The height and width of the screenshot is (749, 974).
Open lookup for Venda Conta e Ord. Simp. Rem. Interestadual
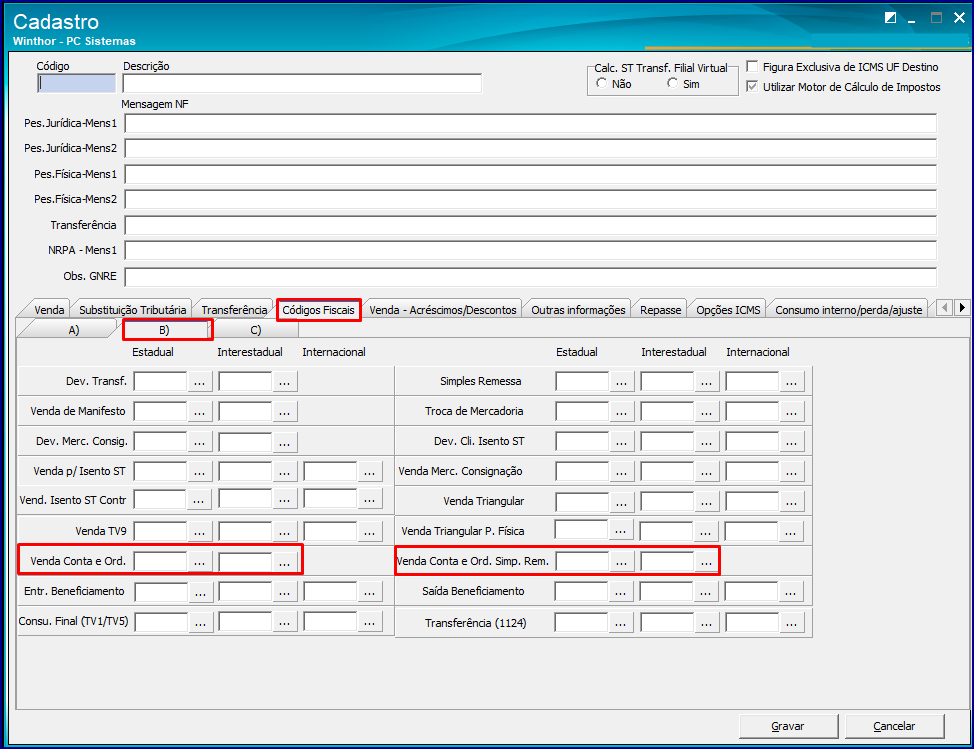[x=706, y=562]
